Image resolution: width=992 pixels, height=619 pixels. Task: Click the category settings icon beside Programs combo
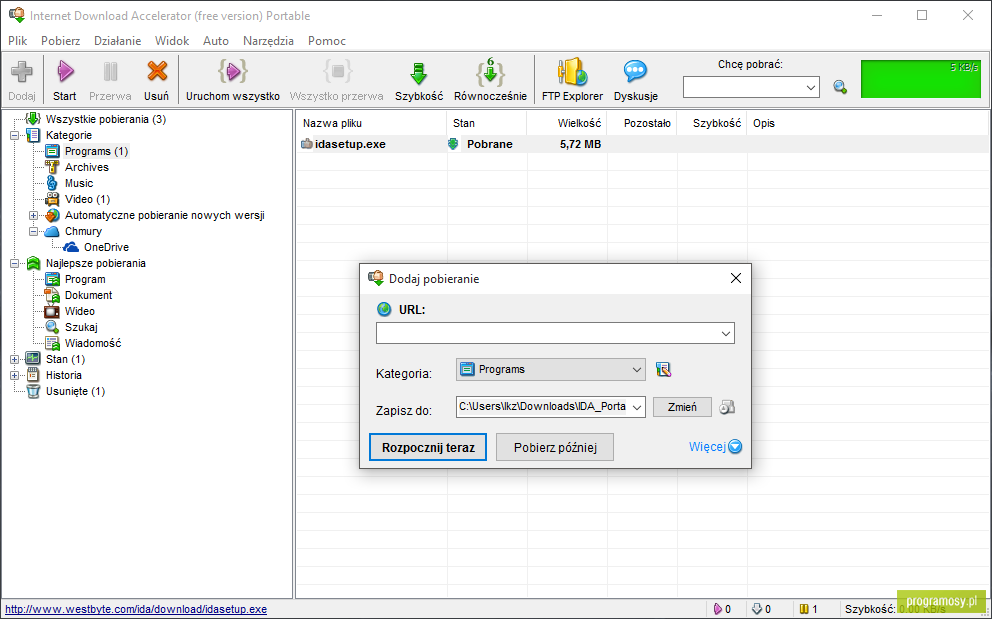point(663,369)
